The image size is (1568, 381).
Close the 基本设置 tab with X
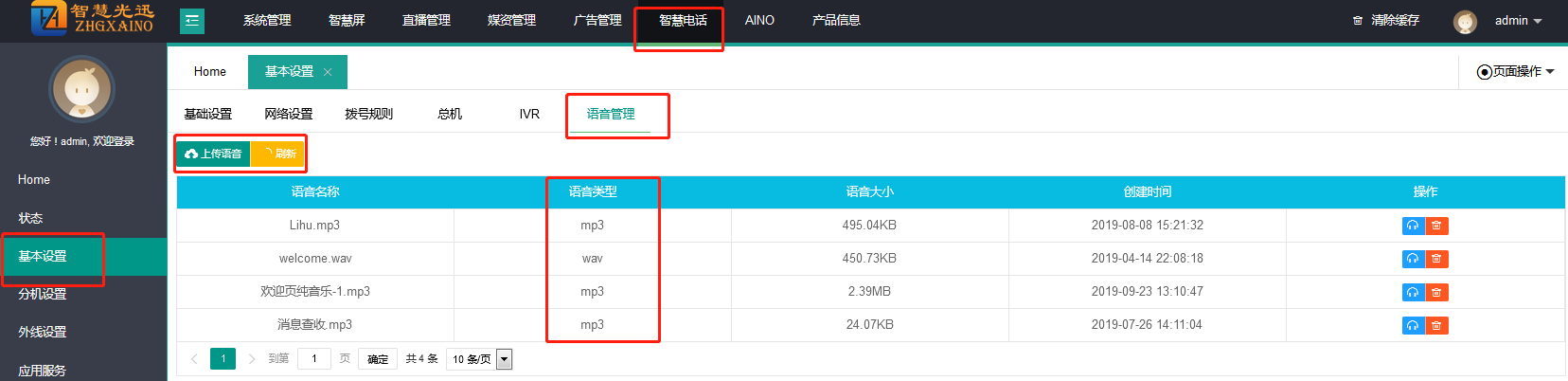tap(328, 72)
